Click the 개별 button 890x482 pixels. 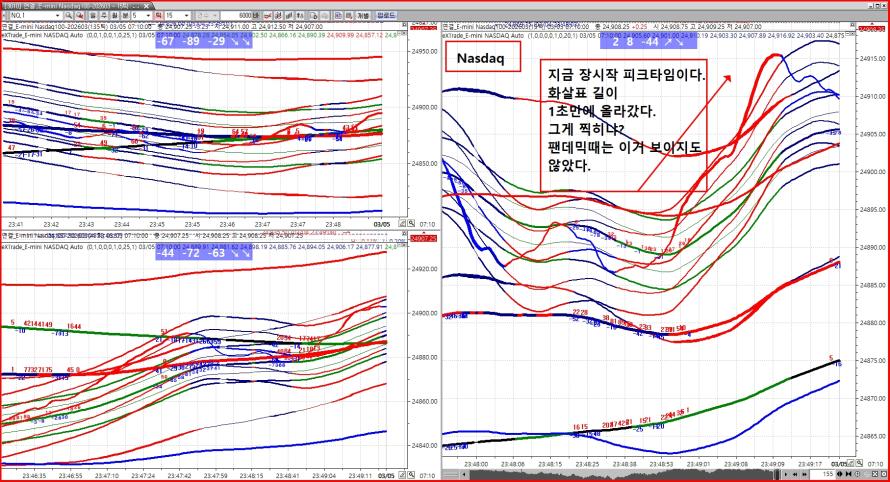[363, 15]
